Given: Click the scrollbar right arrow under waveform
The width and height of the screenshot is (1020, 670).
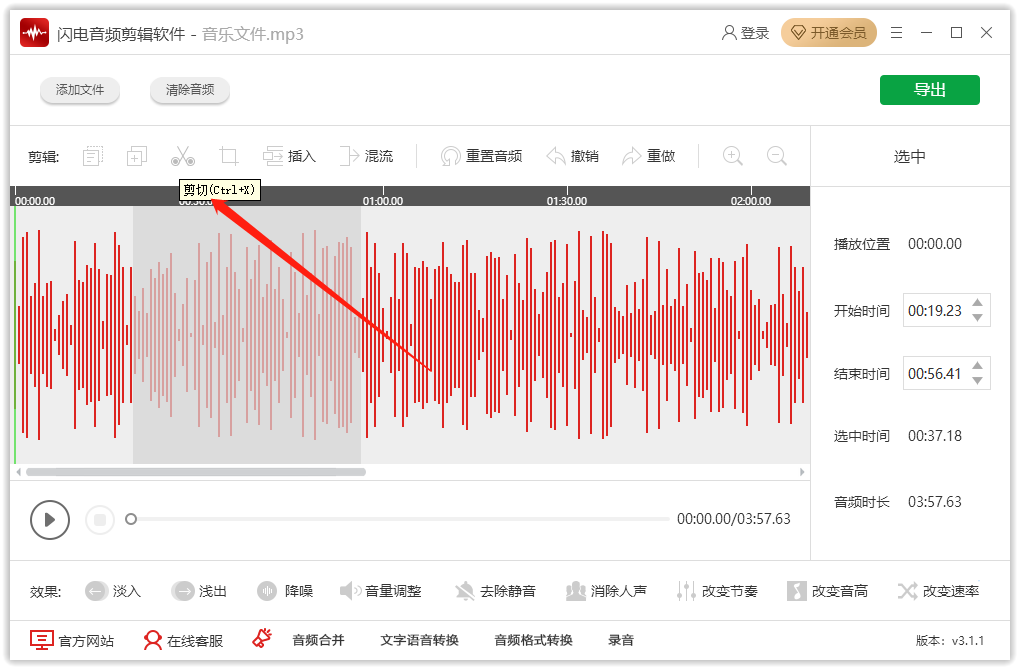Looking at the screenshot, I should coord(802,472).
